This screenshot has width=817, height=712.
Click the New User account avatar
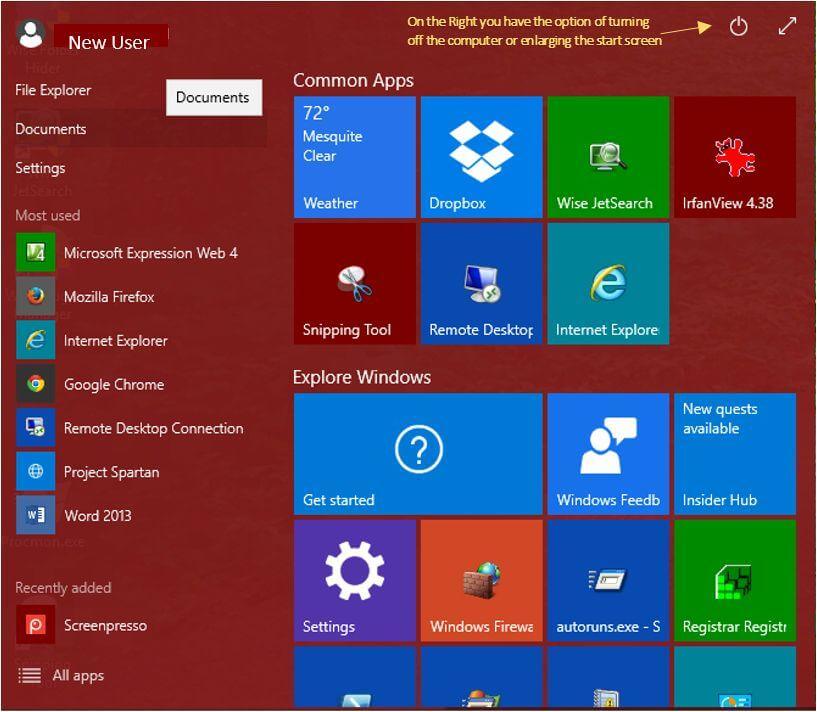click(30, 34)
